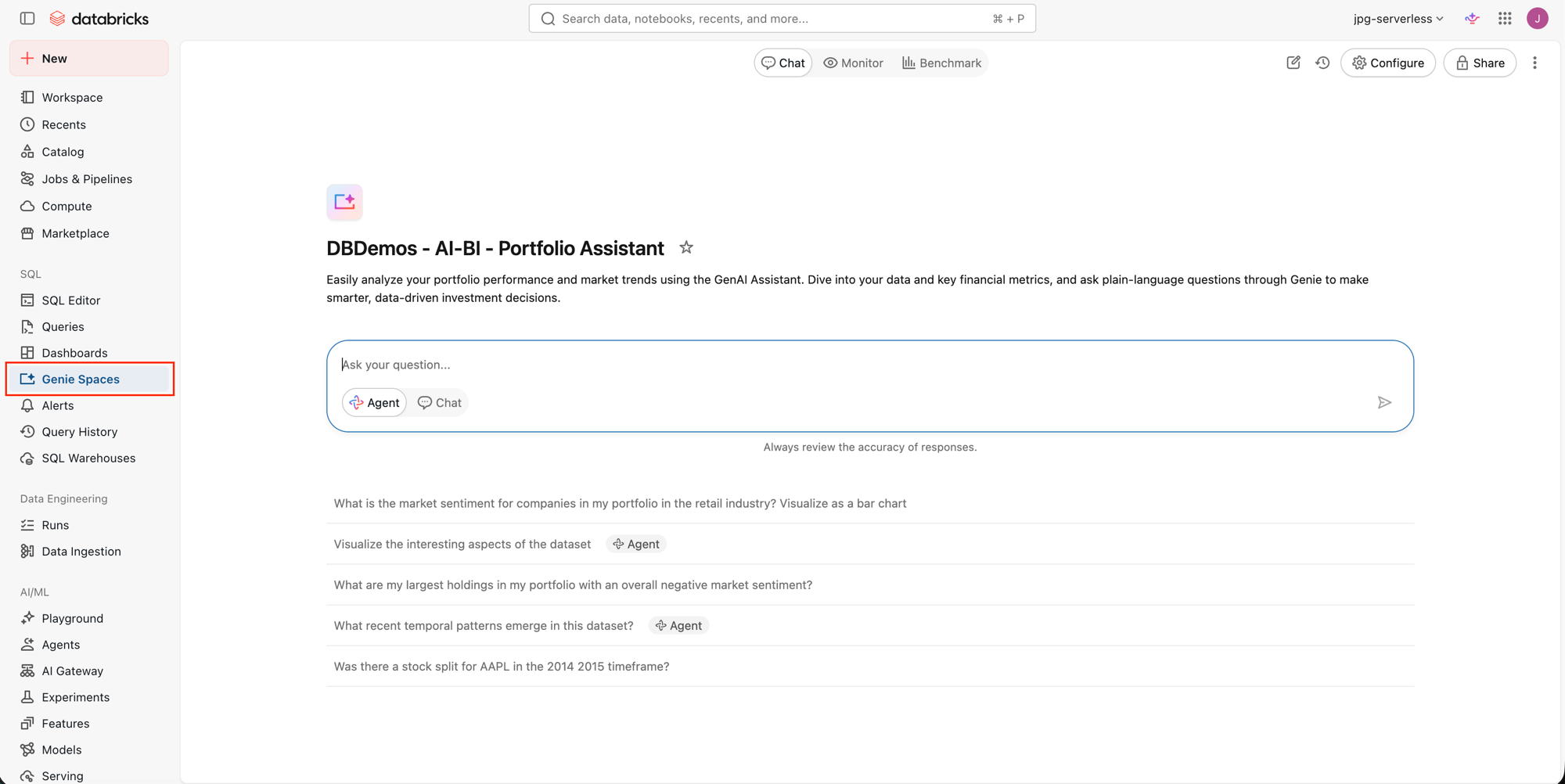This screenshot has width=1565, height=784.
Task: Click the Share button
Action: pos(1480,63)
